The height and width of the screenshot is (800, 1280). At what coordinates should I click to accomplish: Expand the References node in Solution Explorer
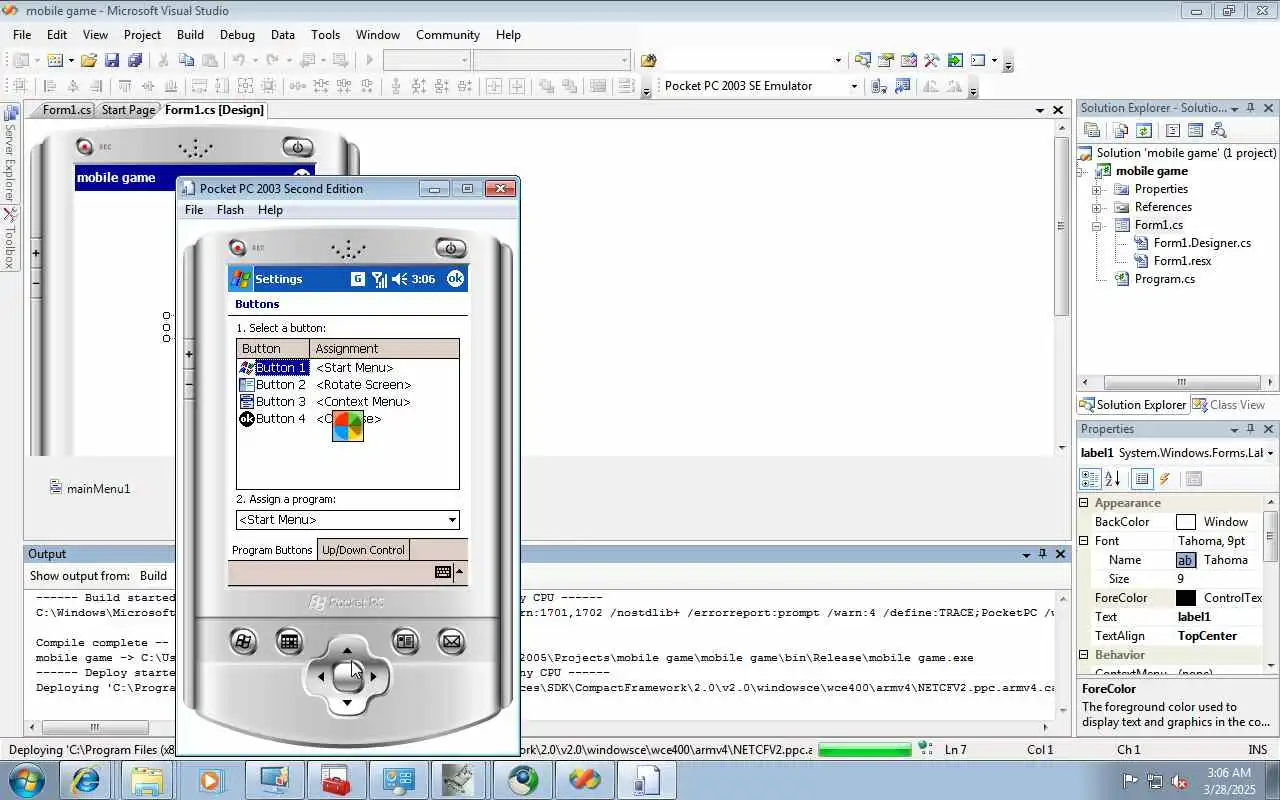tap(1097, 207)
